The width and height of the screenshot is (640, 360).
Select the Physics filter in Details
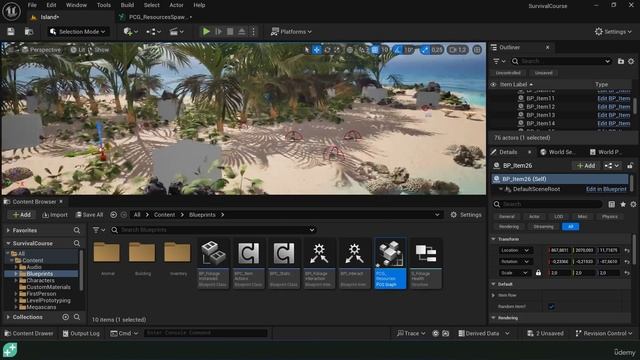pyautogui.click(x=609, y=216)
